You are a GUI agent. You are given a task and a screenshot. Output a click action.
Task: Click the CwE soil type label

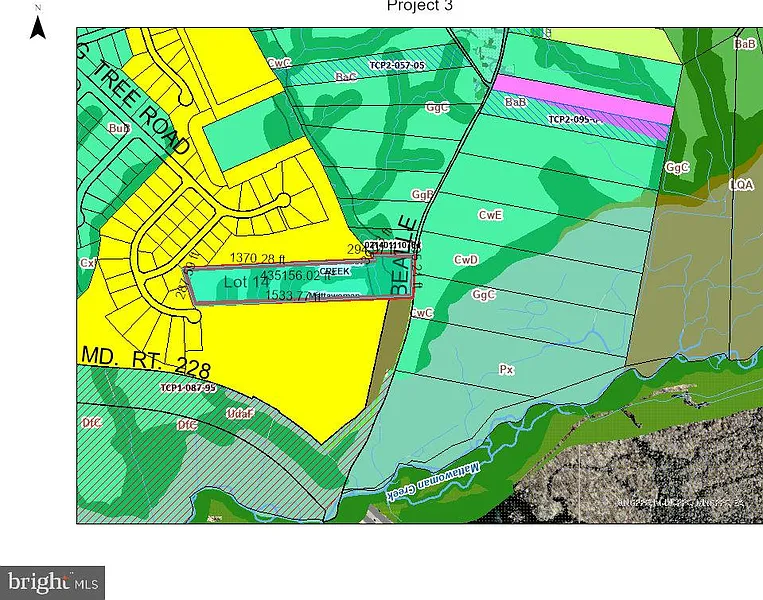click(490, 214)
